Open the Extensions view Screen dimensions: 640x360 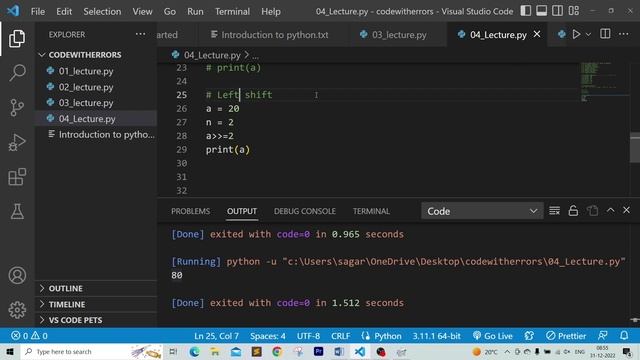[x=17, y=177]
